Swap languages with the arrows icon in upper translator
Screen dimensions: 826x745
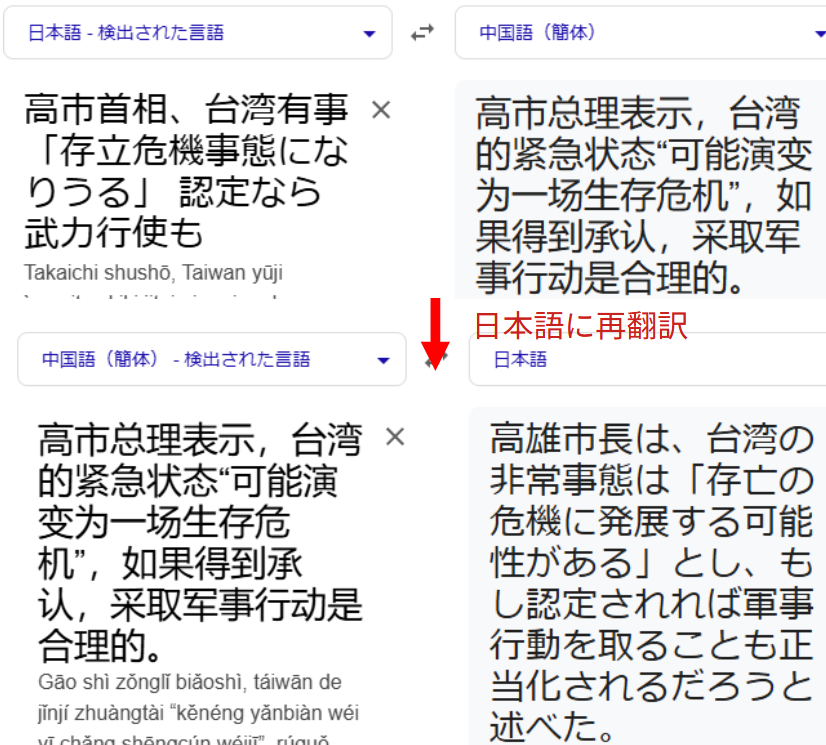[x=422, y=33]
